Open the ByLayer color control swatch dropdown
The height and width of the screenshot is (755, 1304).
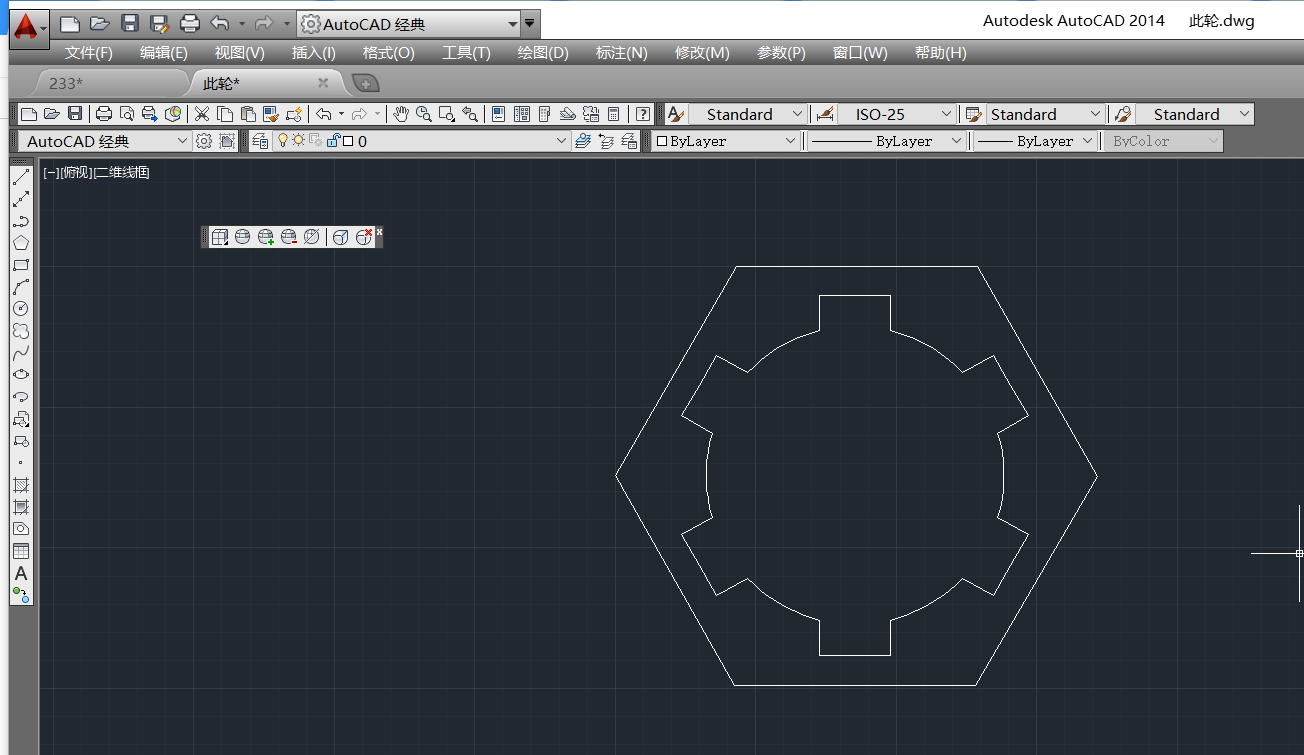[x=790, y=141]
